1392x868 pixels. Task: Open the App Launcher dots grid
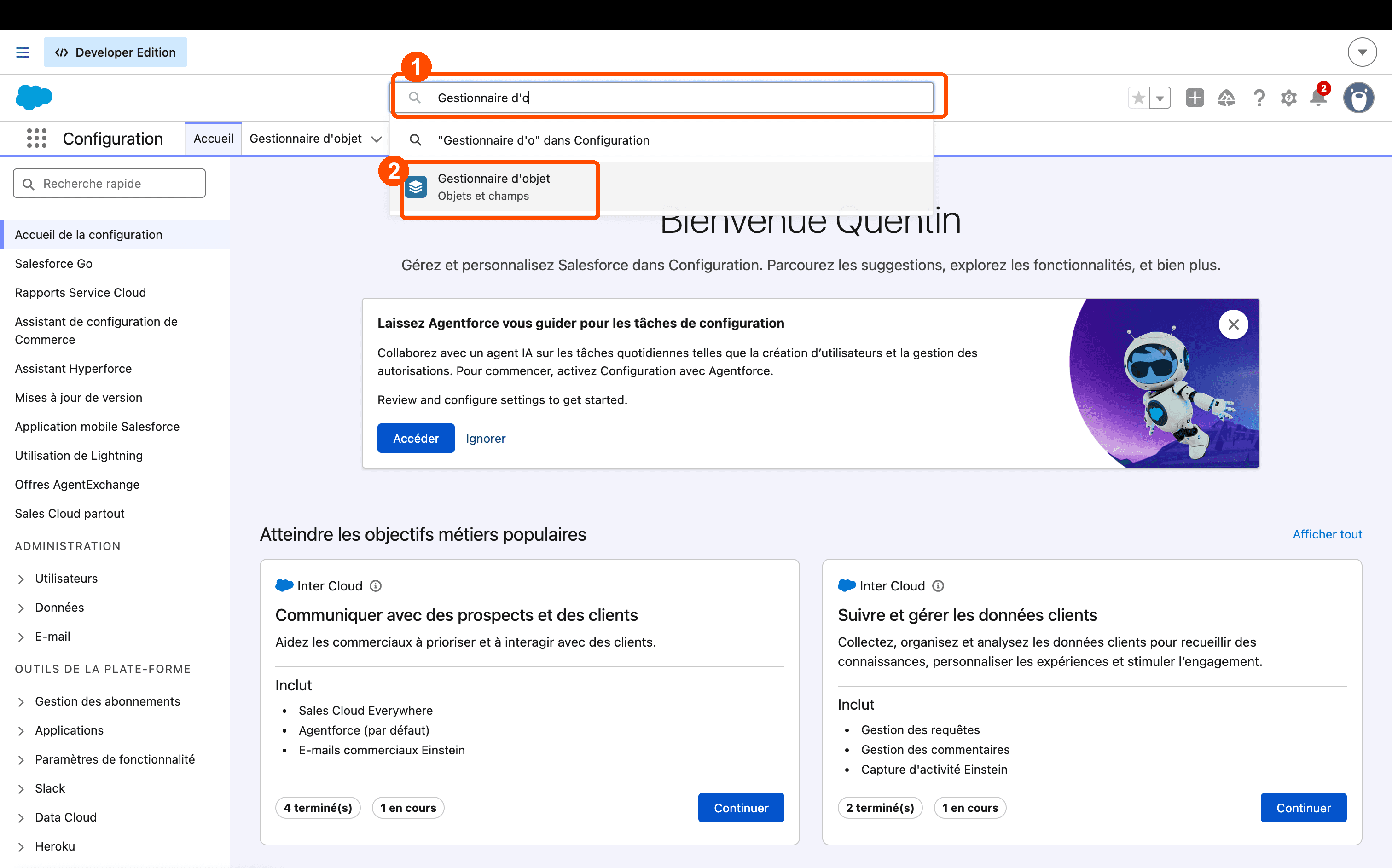(37, 139)
